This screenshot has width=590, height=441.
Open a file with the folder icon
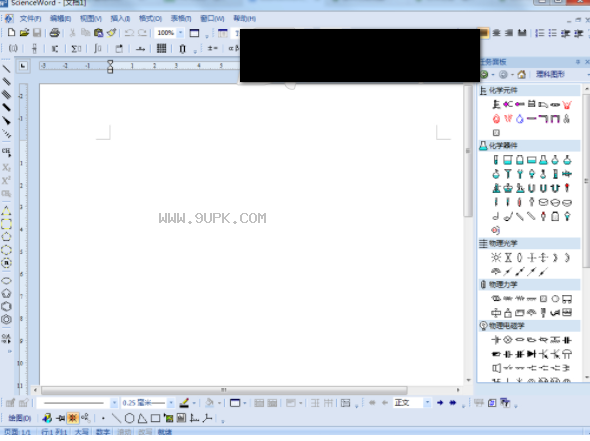pos(24,33)
